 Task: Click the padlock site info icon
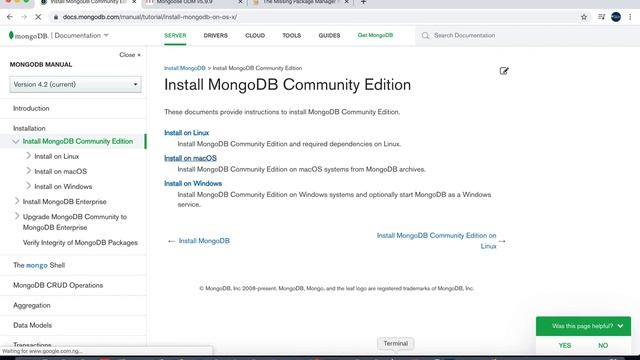56,17
